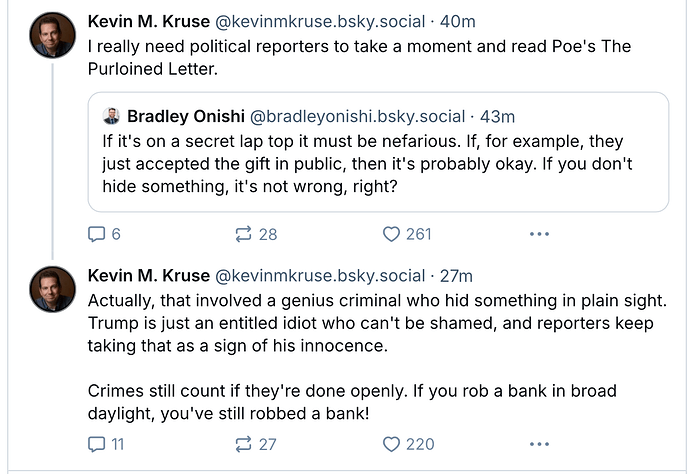
Task: Open the quoted post about secret lap top
Action: pos(378,152)
